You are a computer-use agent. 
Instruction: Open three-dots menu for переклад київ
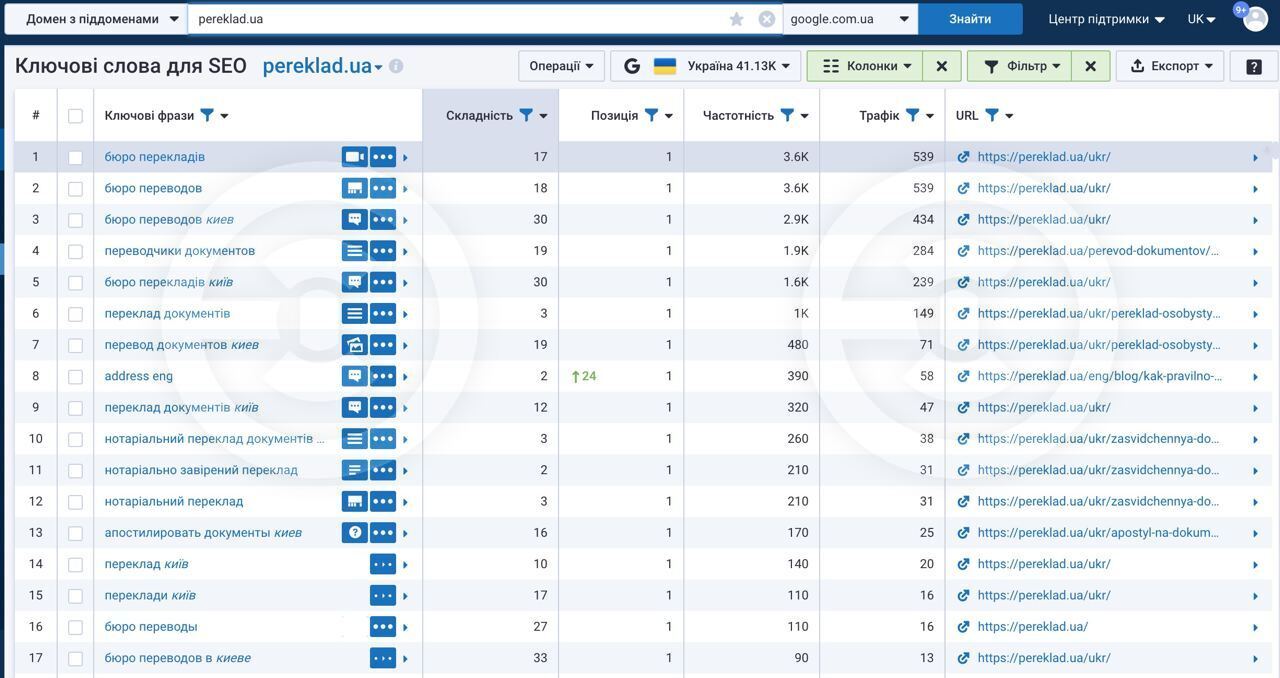(383, 564)
